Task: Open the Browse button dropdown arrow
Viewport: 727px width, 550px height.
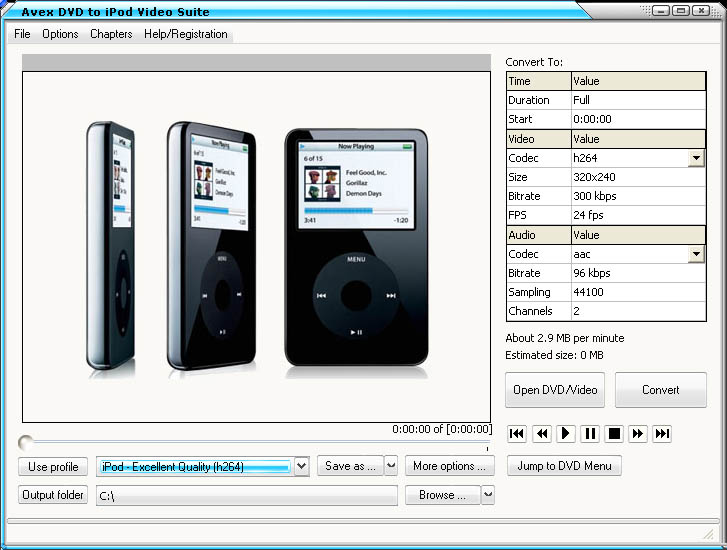Action: click(488, 495)
